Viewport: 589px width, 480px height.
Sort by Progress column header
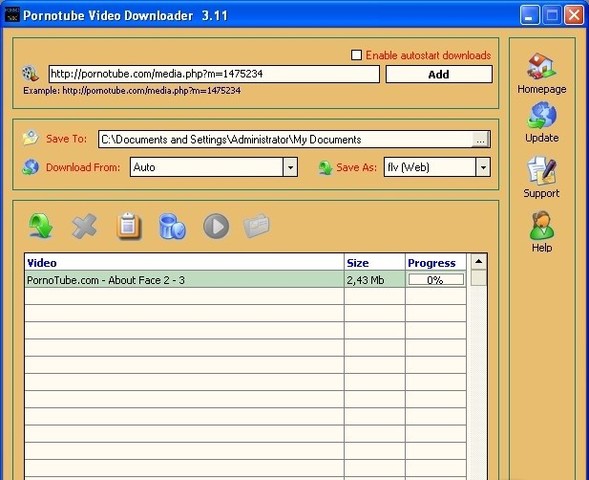click(436, 263)
